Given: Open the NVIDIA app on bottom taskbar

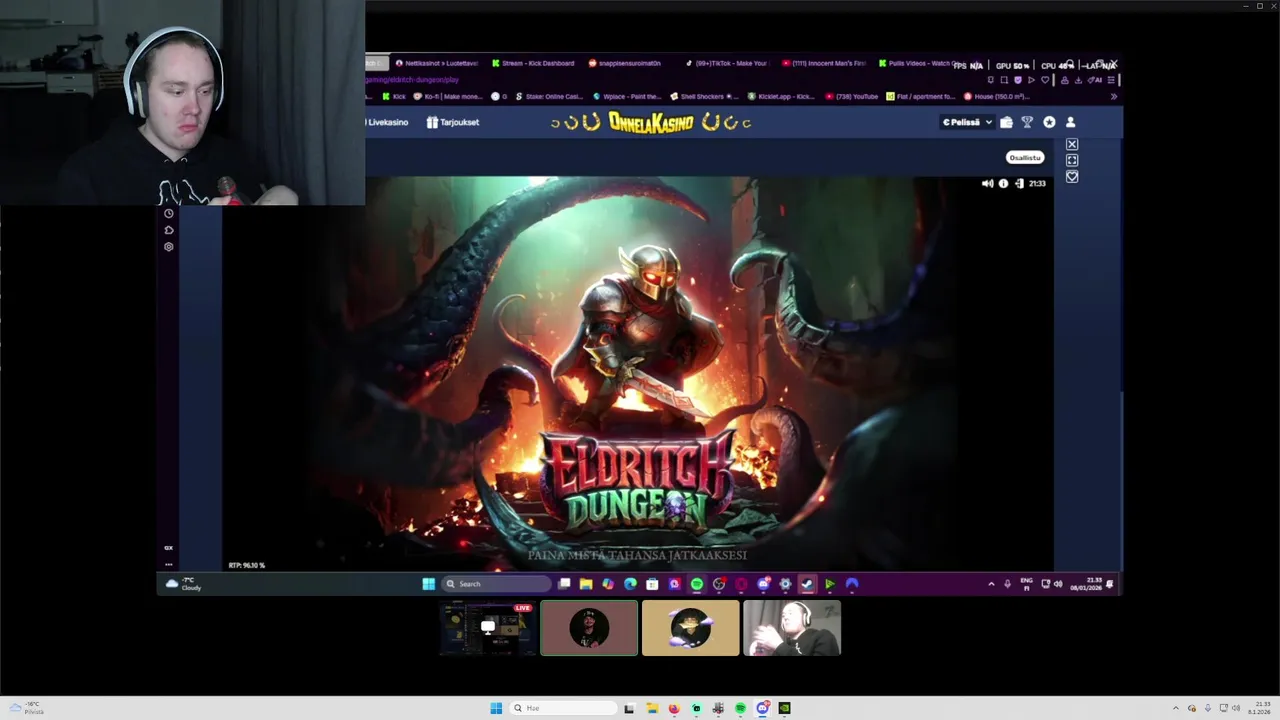Looking at the screenshot, I should click(784, 708).
